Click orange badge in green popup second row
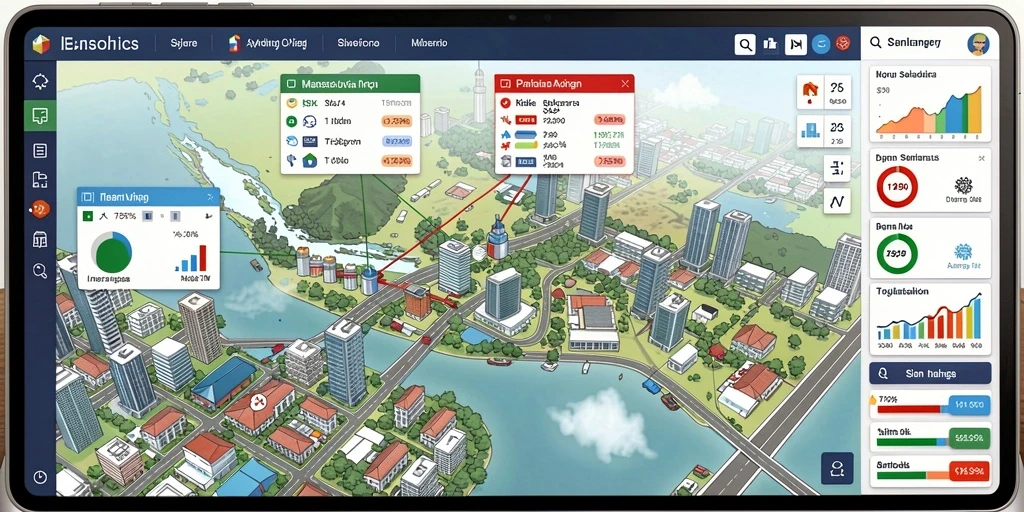This screenshot has height=512, width=1024. click(396, 121)
